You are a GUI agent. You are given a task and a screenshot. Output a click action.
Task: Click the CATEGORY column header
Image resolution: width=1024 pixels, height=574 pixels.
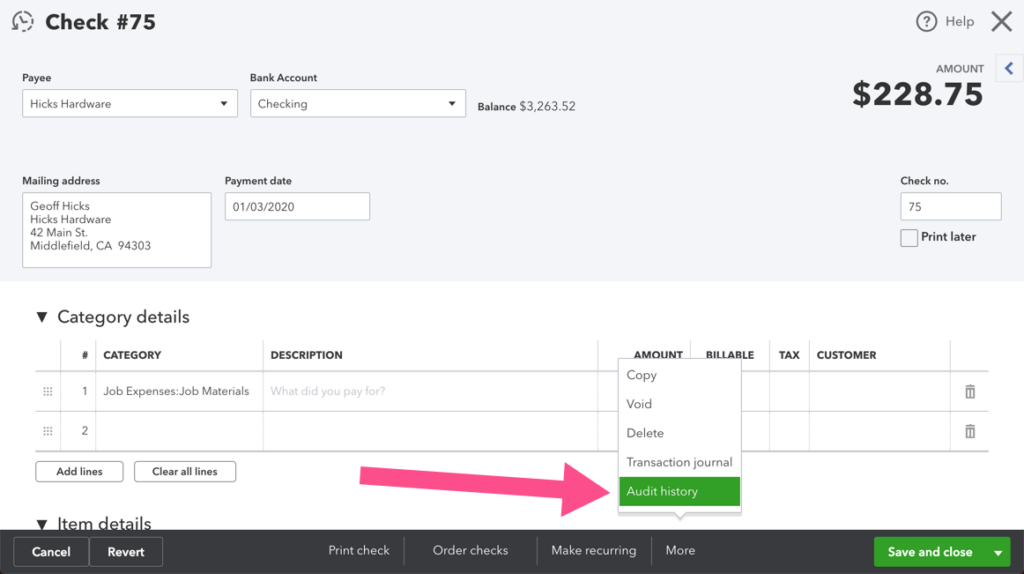pyautogui.click(x=132, y=355)
